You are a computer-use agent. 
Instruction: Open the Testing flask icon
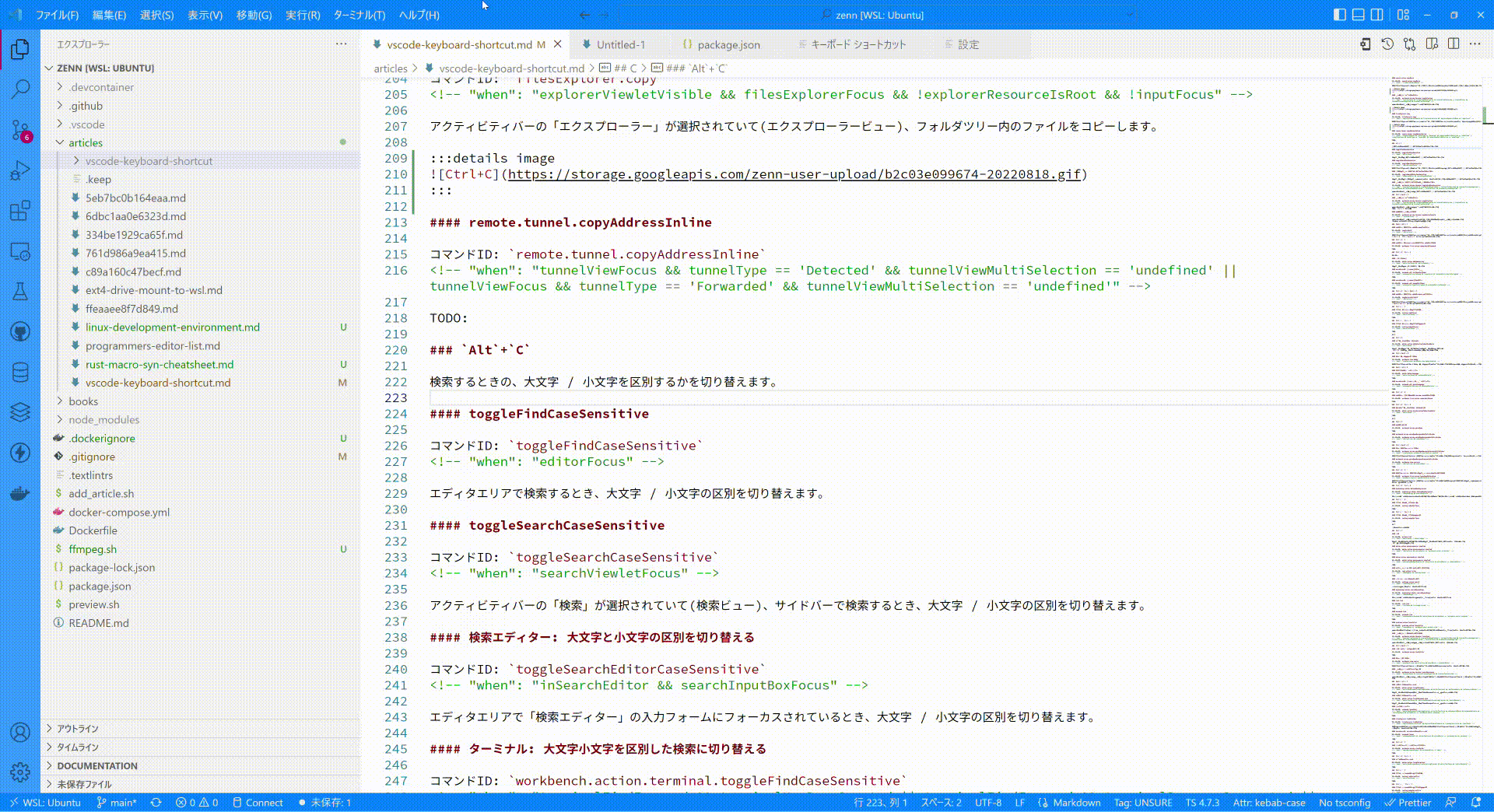point(20,292)
